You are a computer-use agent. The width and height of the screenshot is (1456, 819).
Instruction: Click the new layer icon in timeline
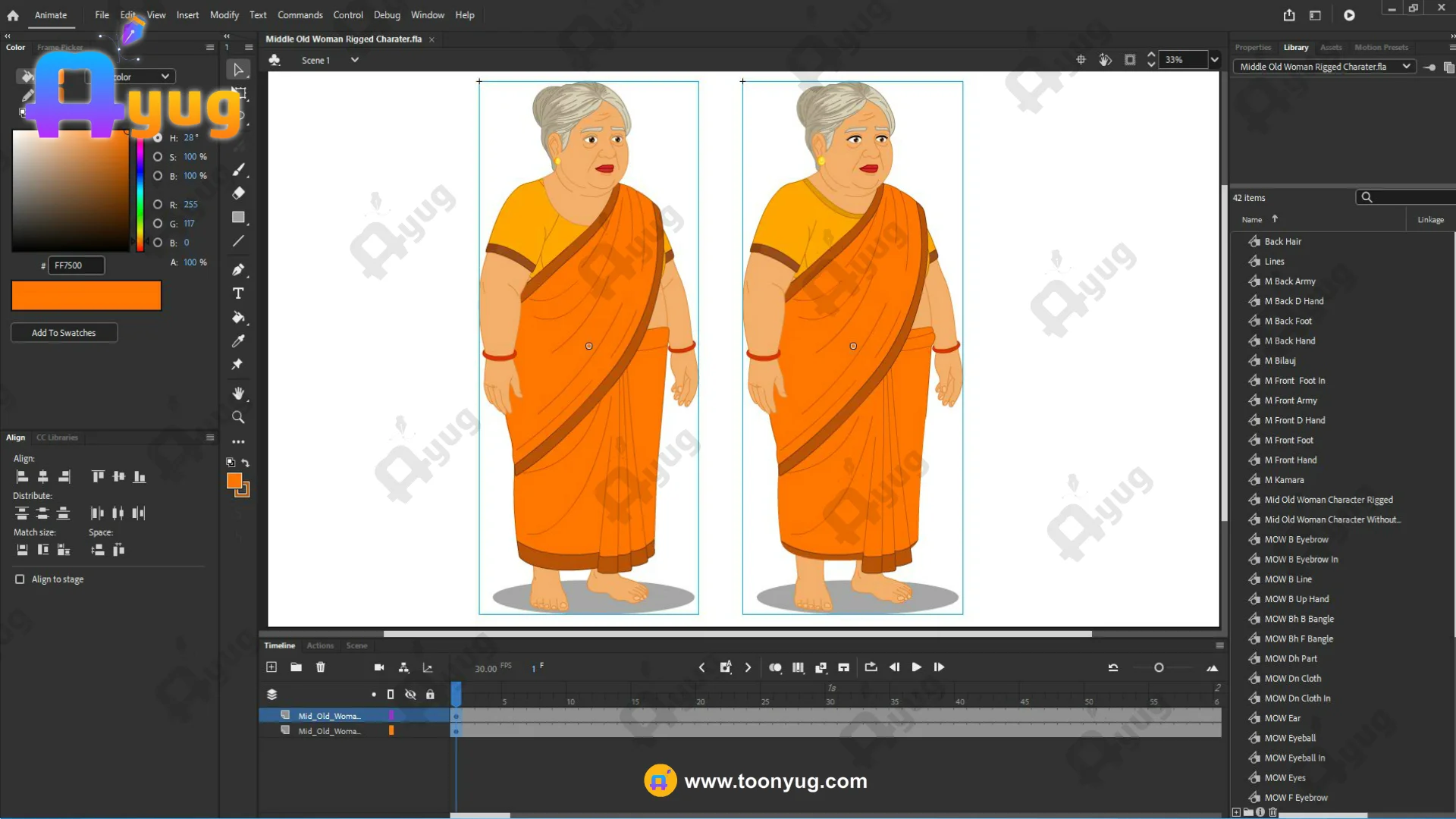coord(271,667)
